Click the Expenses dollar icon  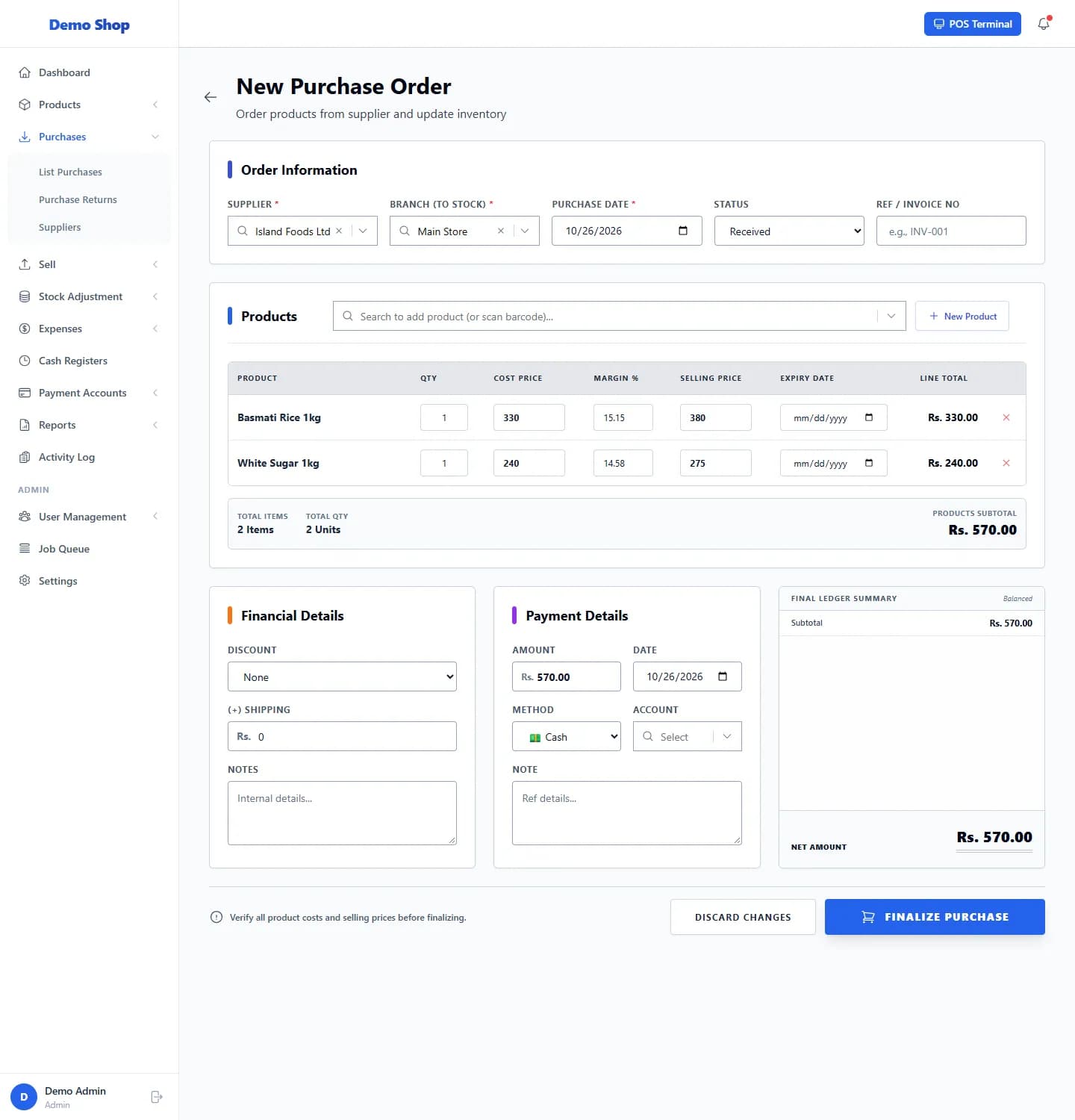click(x=25, y=329)
